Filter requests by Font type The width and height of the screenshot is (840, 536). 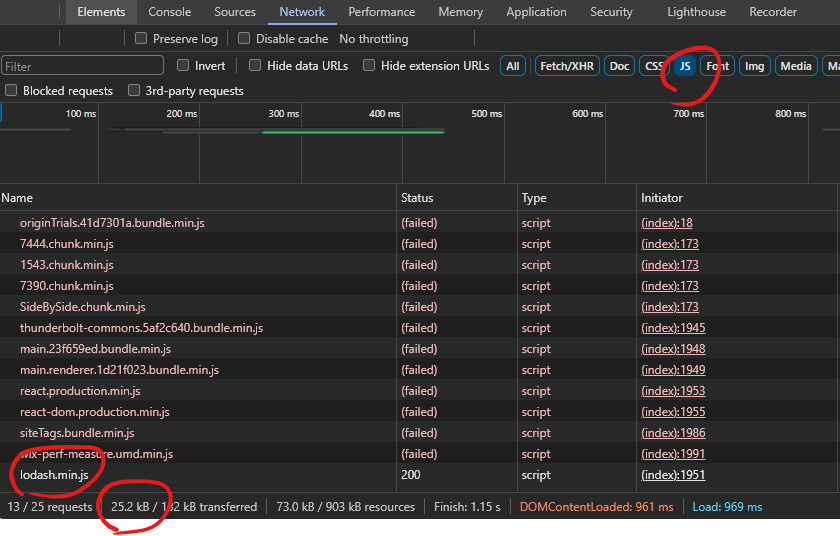pos(717,66)
